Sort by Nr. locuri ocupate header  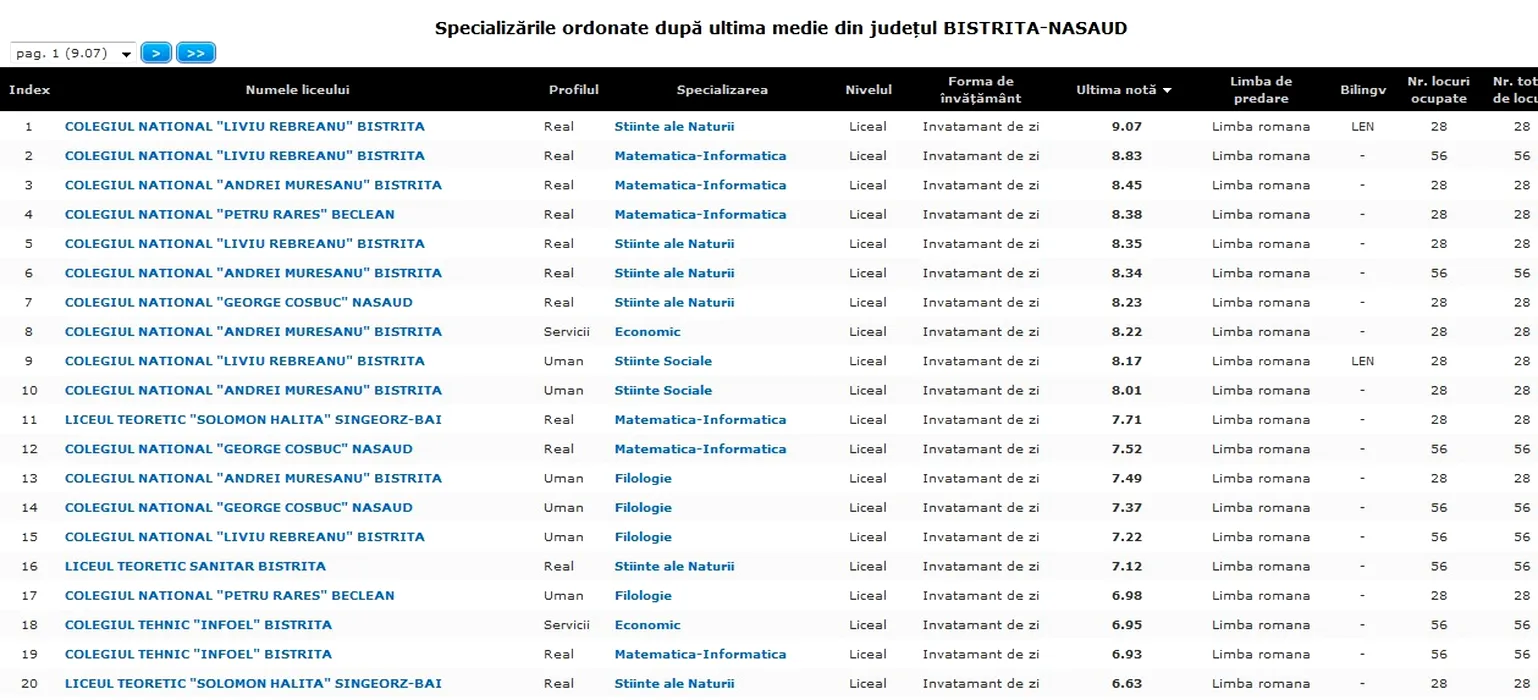click(x=1438, y=90)
